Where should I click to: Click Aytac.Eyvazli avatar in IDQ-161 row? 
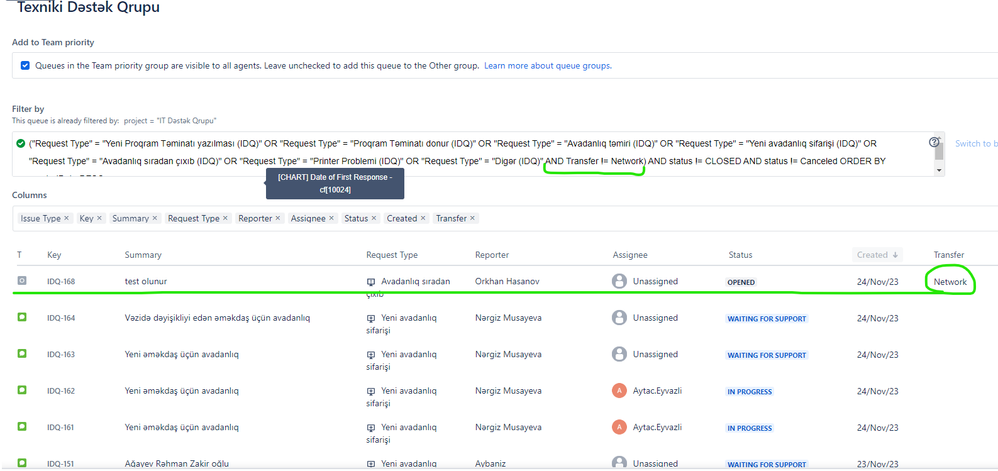(x=619, y=426)
